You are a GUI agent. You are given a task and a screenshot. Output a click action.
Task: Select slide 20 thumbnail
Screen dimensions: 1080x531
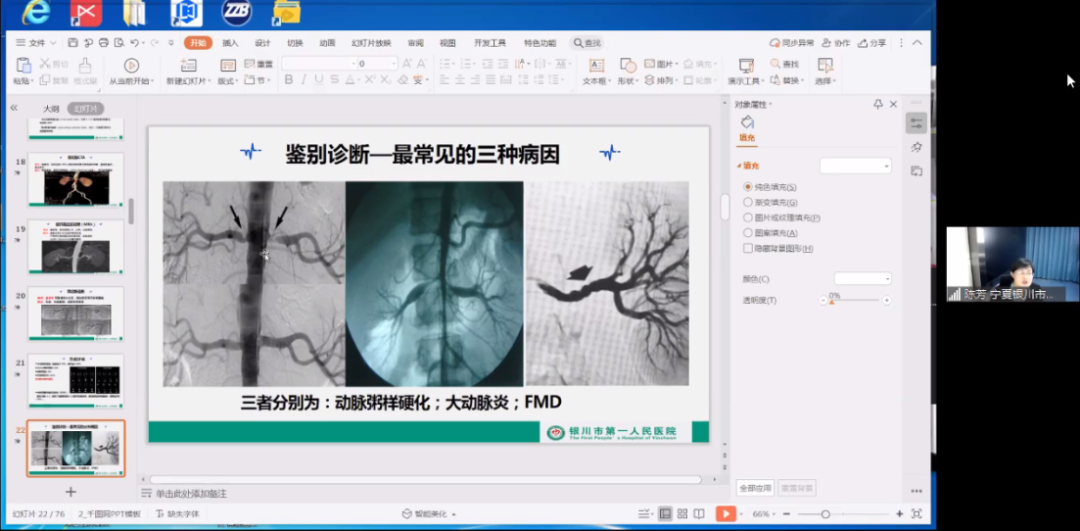tap(76, 313)
